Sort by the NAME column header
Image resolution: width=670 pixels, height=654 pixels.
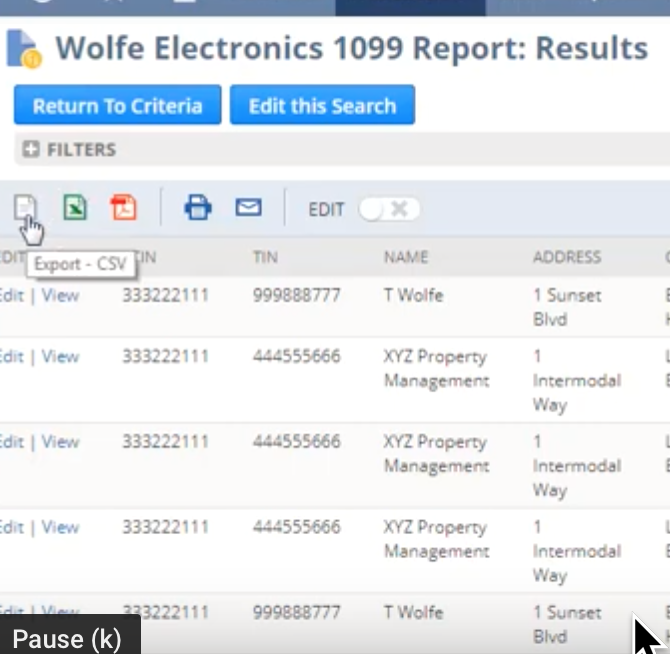point(406,257)
